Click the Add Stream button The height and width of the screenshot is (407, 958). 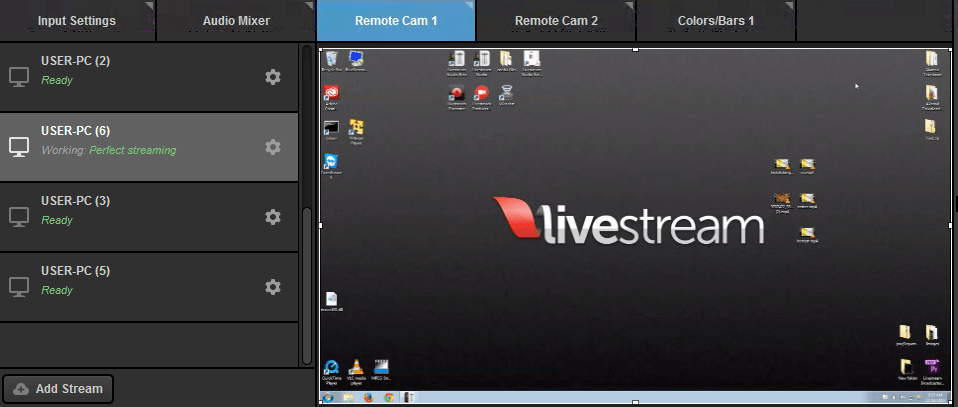tap(58, 388)
